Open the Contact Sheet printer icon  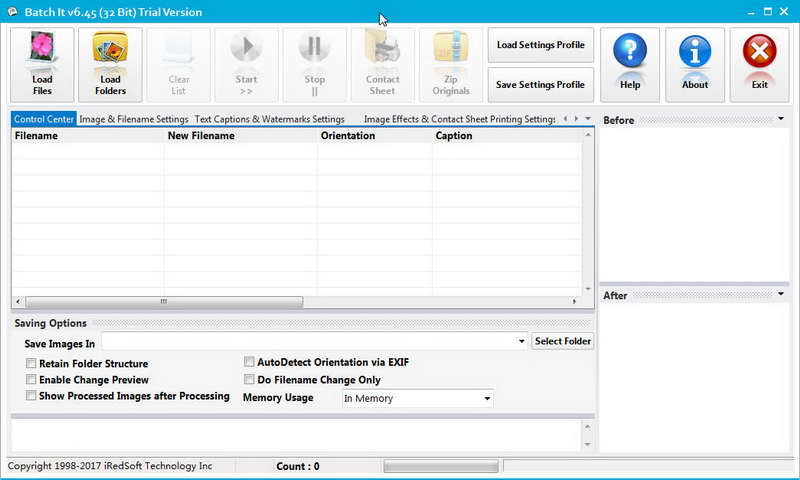pos(383,49)
